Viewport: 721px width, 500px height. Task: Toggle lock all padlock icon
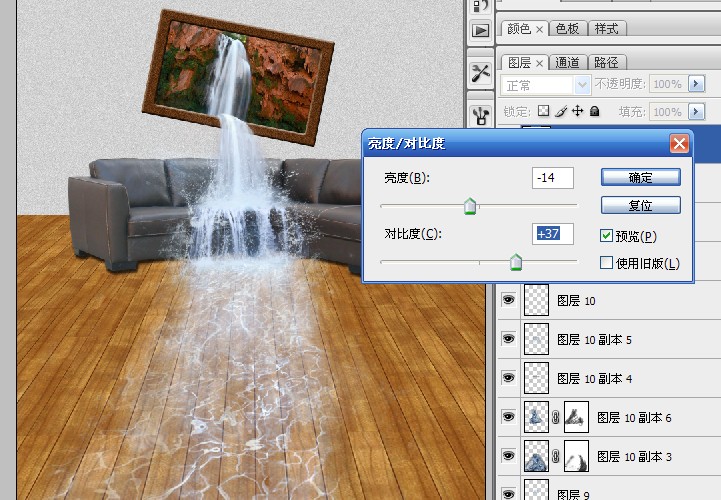click(x=594, y=111)
